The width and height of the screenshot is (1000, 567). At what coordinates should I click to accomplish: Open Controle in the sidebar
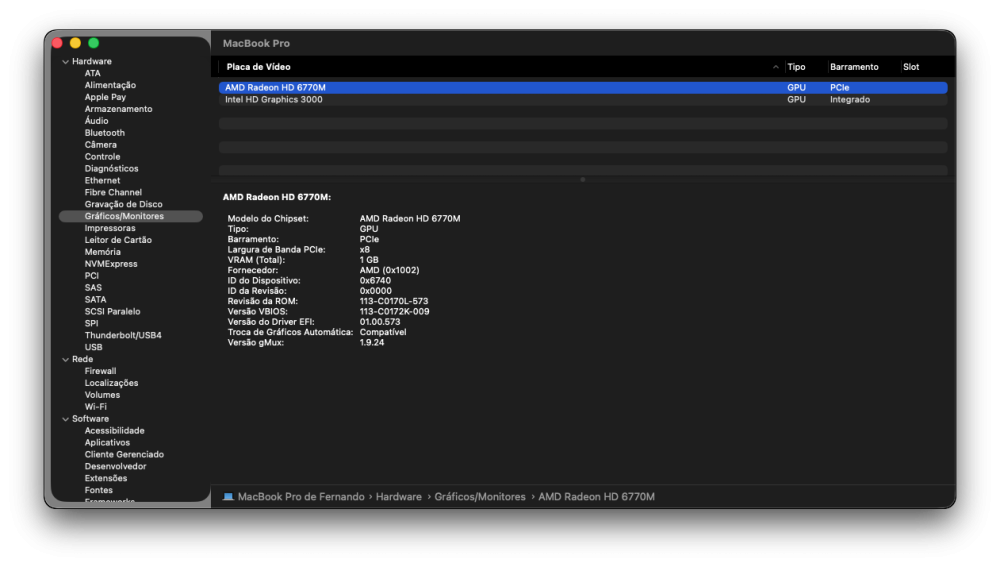[x=102, y=157]
